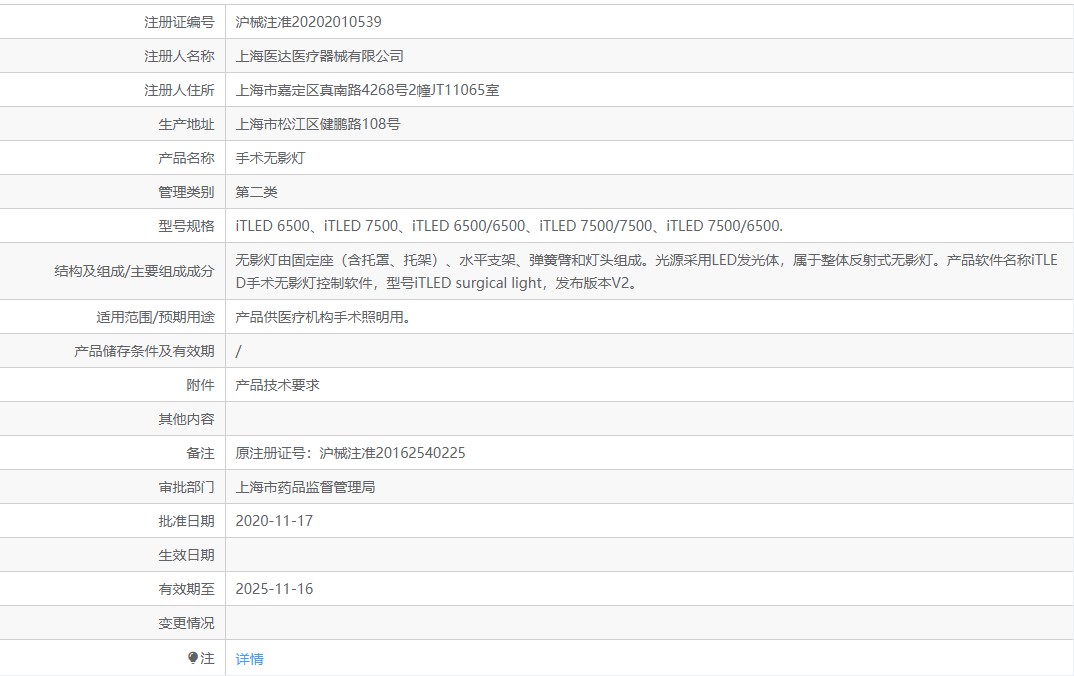Click the registrant name 上海医达医疗器械有限公司
Image resolution: width=1074 pixels, height=676 pixels.
[x=319, y=56]
